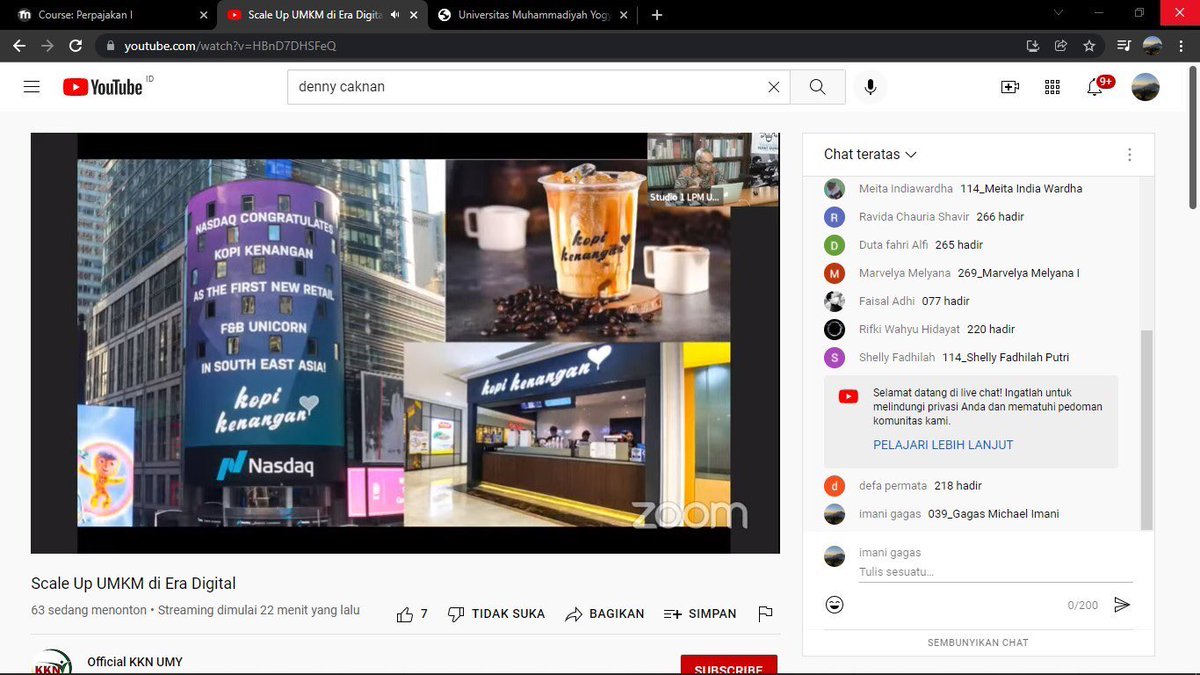Reload the current page
The width and height of the screenshot is (1200, 675).
[x=75, y=46]
